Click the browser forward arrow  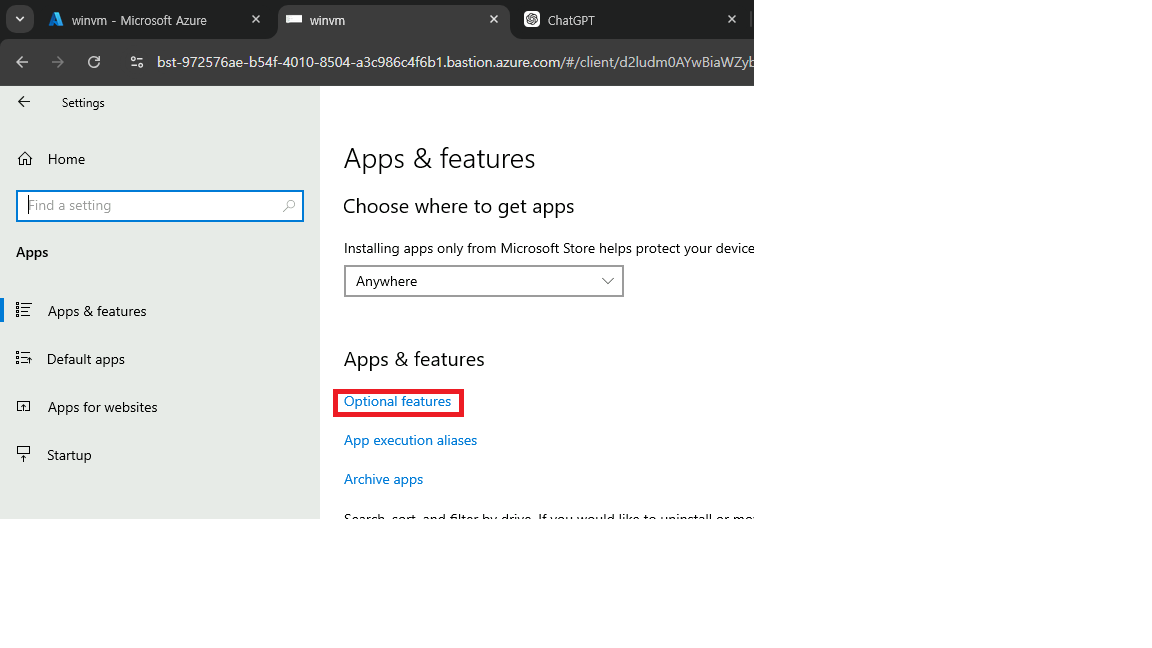(58, 62)
